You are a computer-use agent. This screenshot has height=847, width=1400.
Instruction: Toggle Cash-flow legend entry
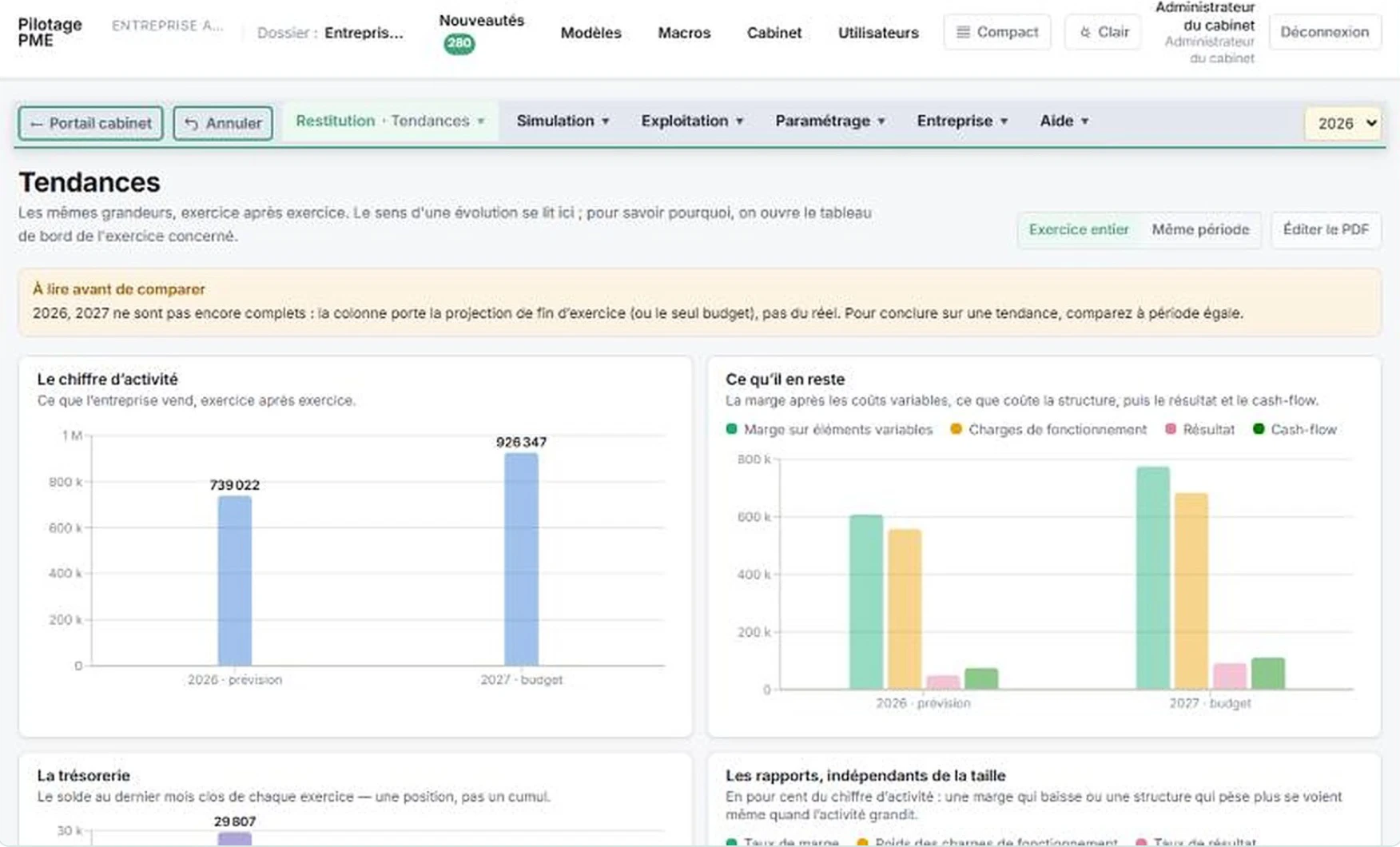[x=1295, y=429]
